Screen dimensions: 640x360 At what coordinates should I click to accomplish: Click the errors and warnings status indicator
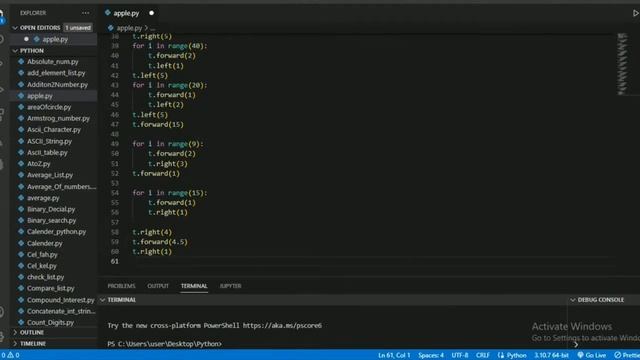pyautogui.click(x=10, y=355)
